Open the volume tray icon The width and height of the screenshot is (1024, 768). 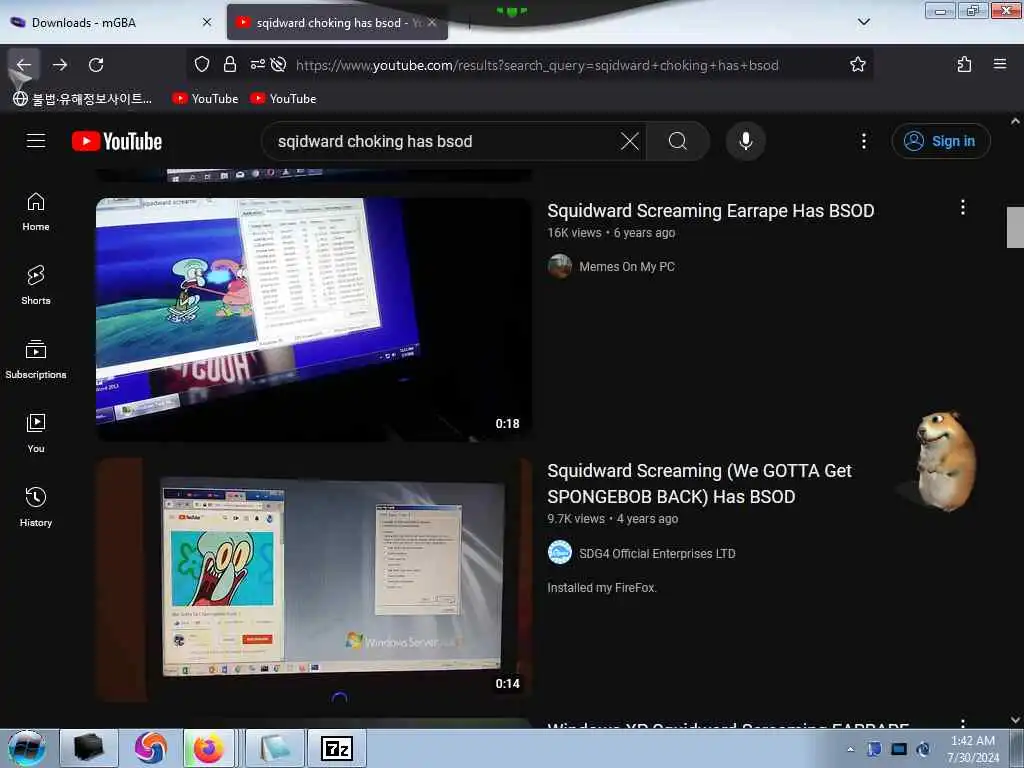click(x=923, y=749)
